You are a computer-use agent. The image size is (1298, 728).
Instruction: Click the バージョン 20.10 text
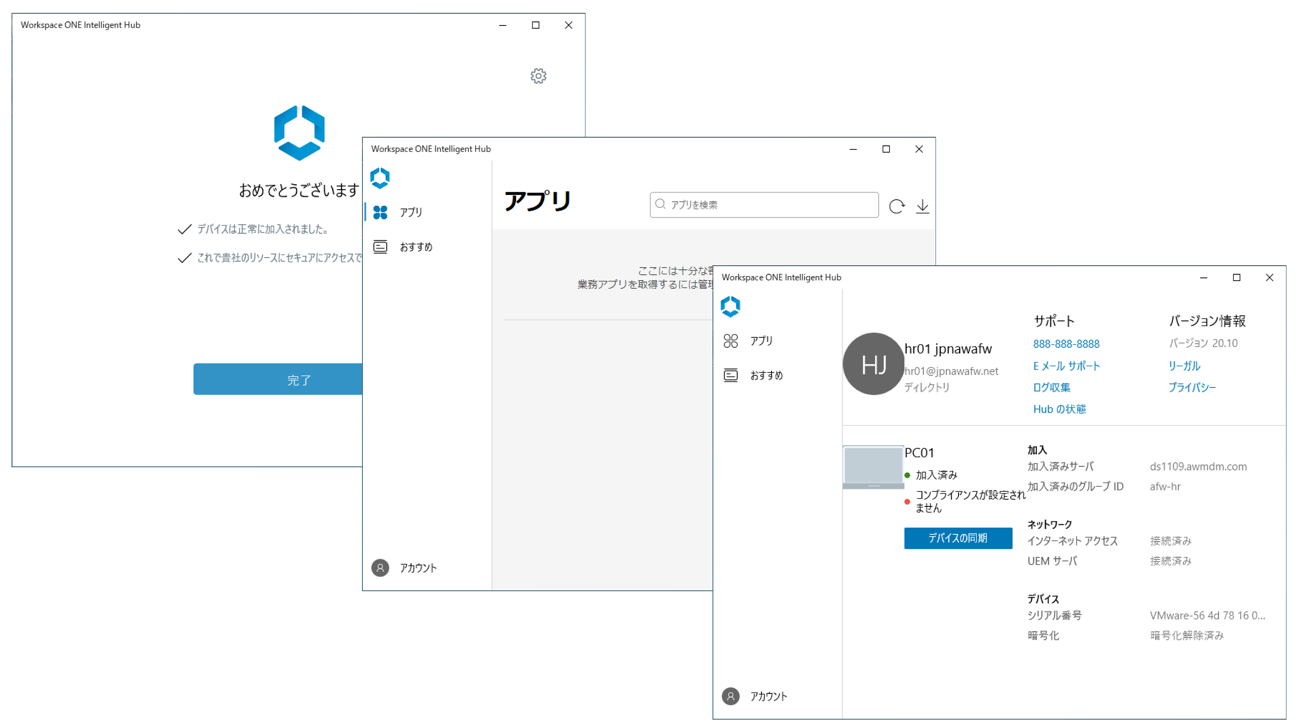click(x=1203, y=343)
